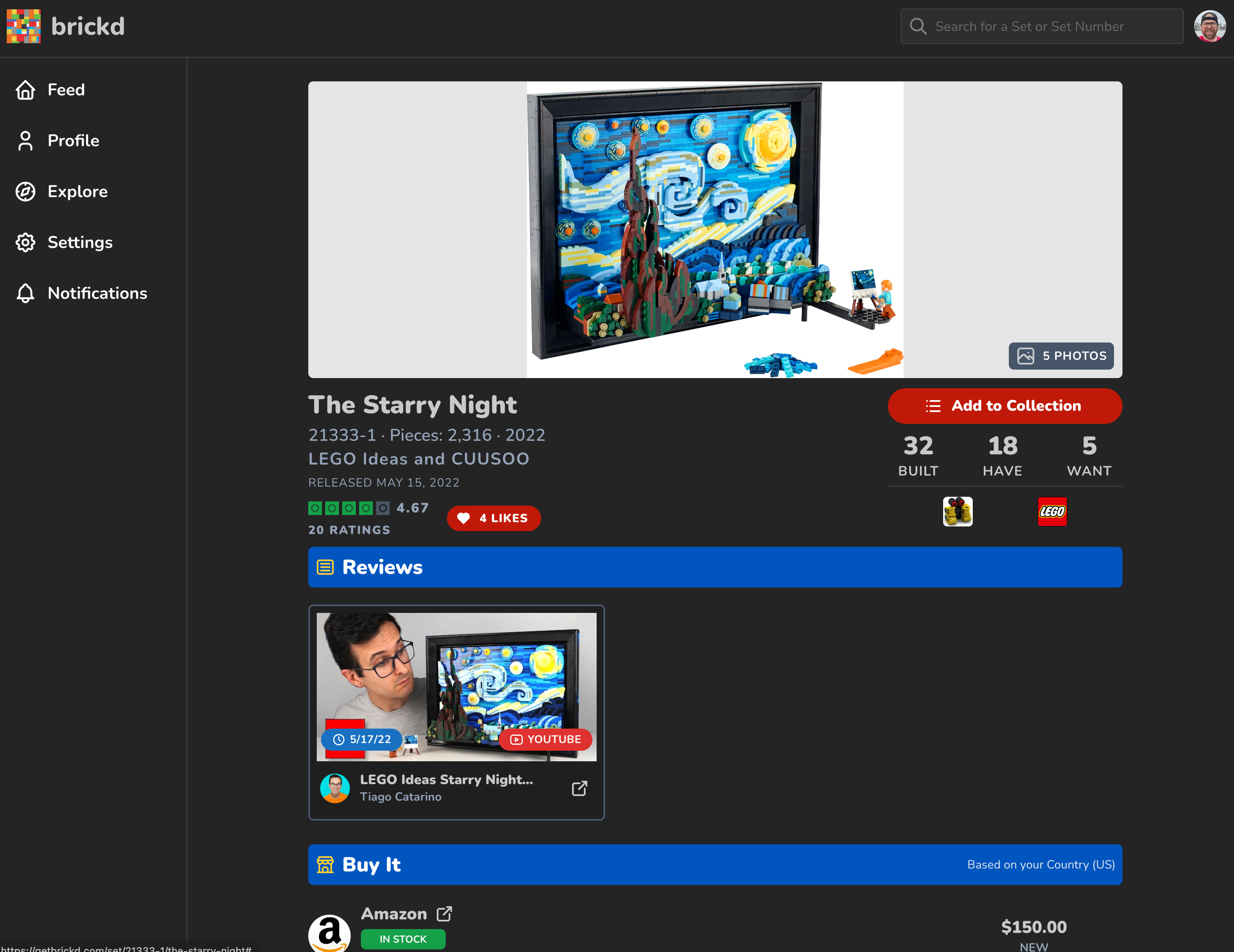Click the YouTube badge on review
1234x952 pixels.
(x=545, y=740)
